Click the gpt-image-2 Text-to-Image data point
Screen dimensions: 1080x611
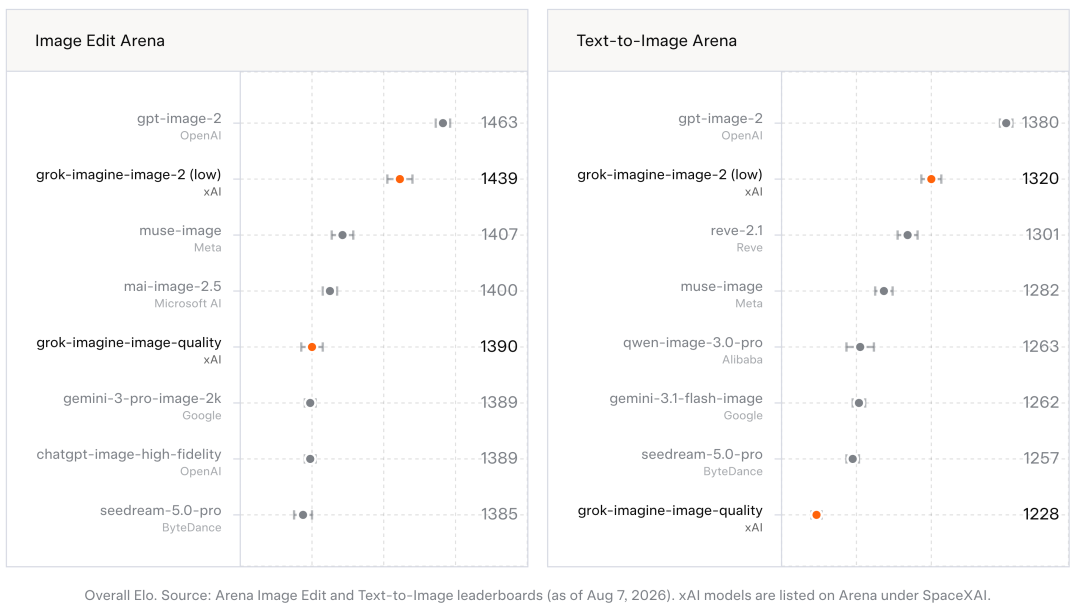pyautogui.click(x=1006, y=123)
